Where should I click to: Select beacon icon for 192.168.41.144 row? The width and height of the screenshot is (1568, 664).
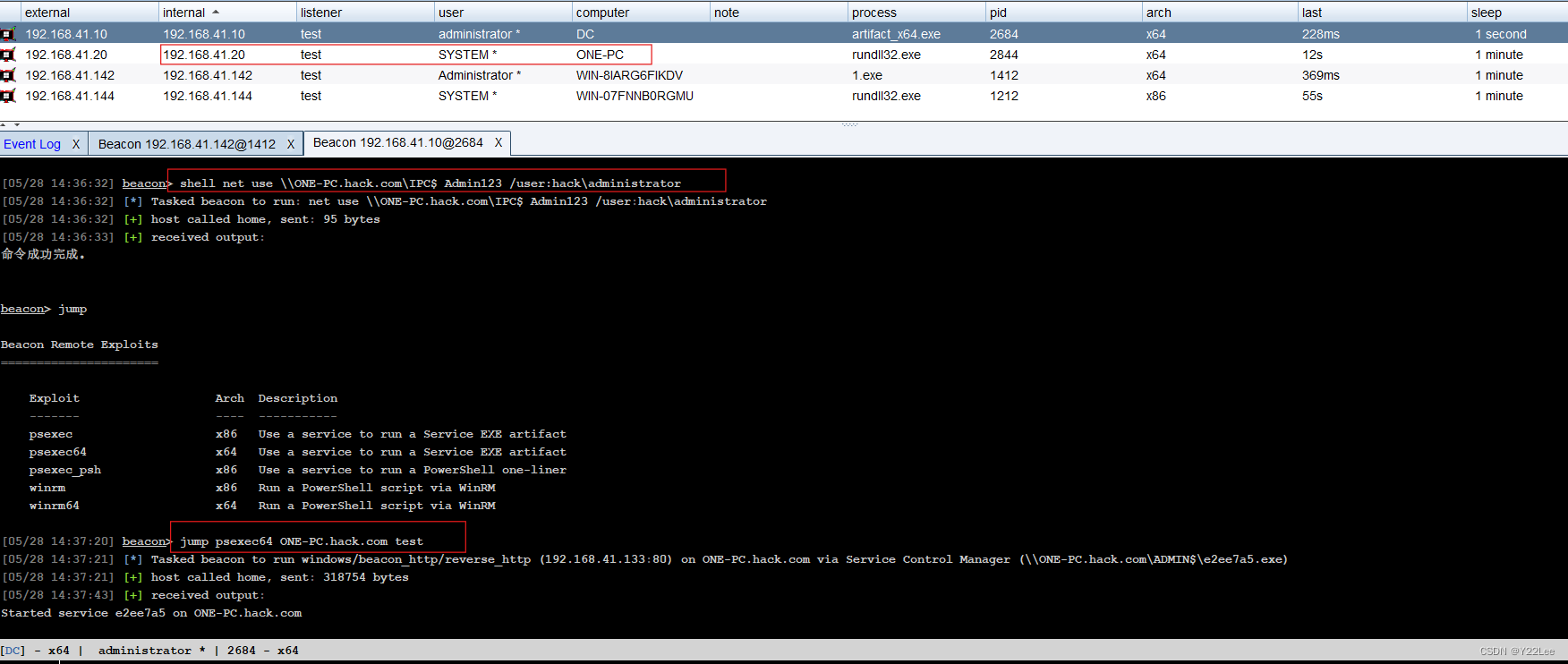(x=8, y=96)
